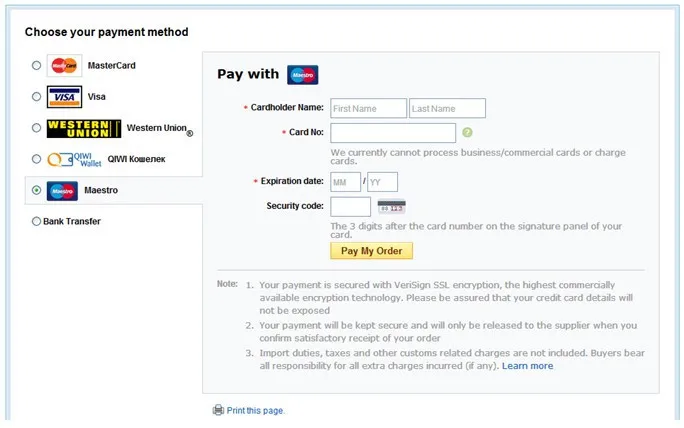Select the Visa radio button

point(37,97)
